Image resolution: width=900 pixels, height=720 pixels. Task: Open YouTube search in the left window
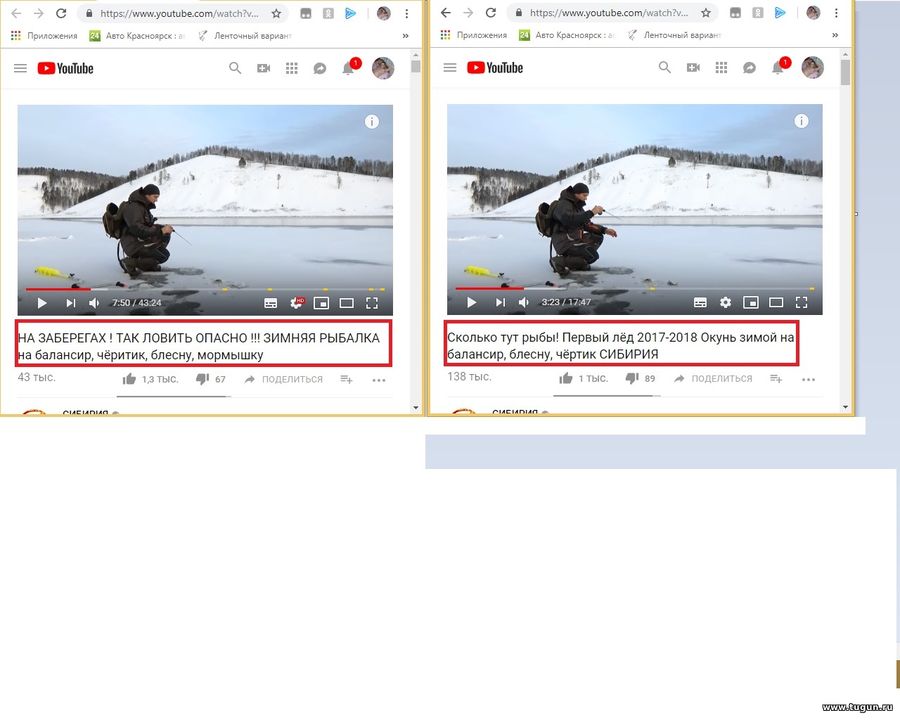tap(235, 68)
